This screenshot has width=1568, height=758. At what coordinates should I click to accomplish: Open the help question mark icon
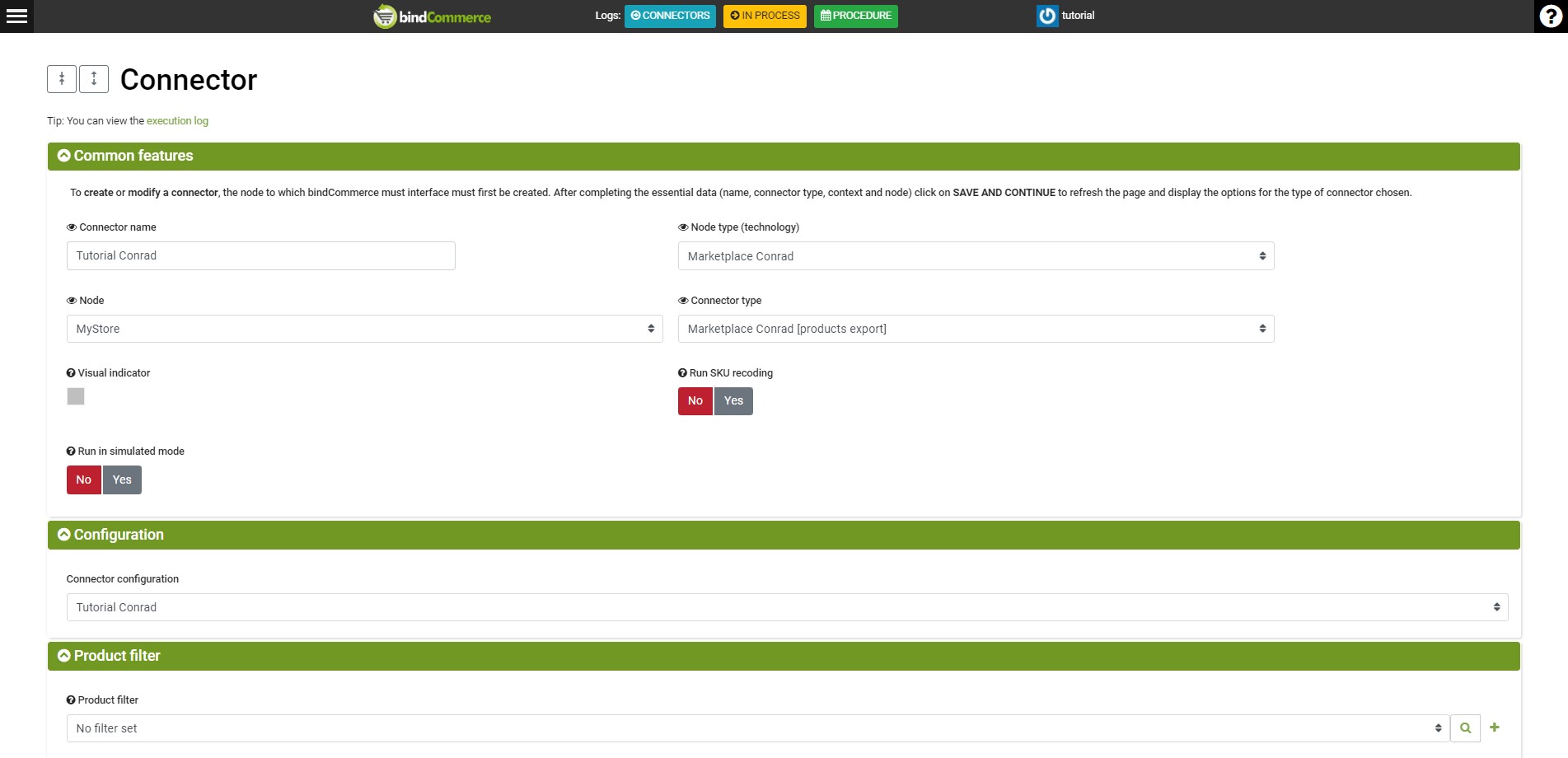[1551, 16]
